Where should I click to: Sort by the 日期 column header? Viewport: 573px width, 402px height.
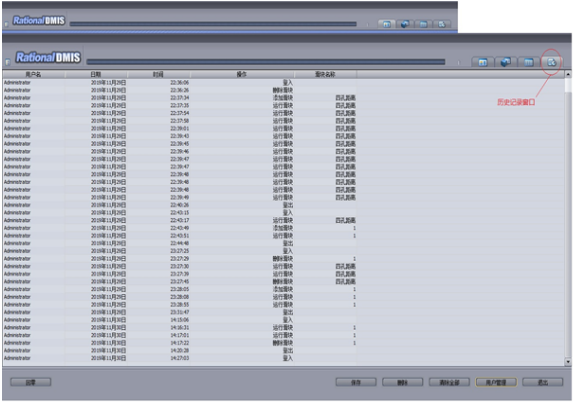point(96,75)
